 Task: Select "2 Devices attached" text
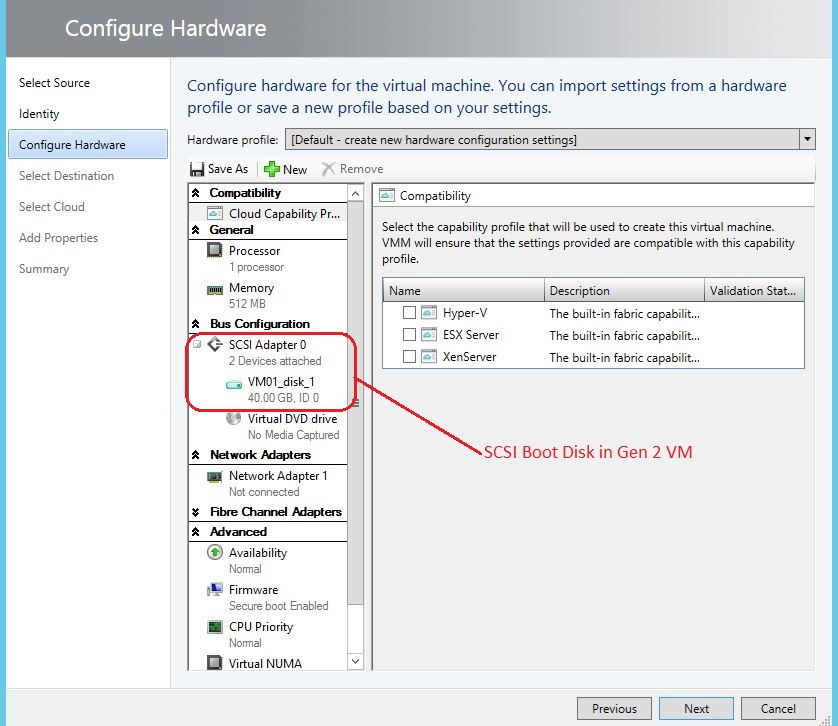click(x=275, y=361)
